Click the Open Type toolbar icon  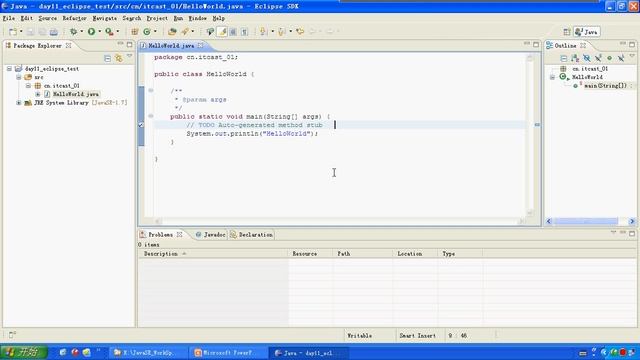172,31
